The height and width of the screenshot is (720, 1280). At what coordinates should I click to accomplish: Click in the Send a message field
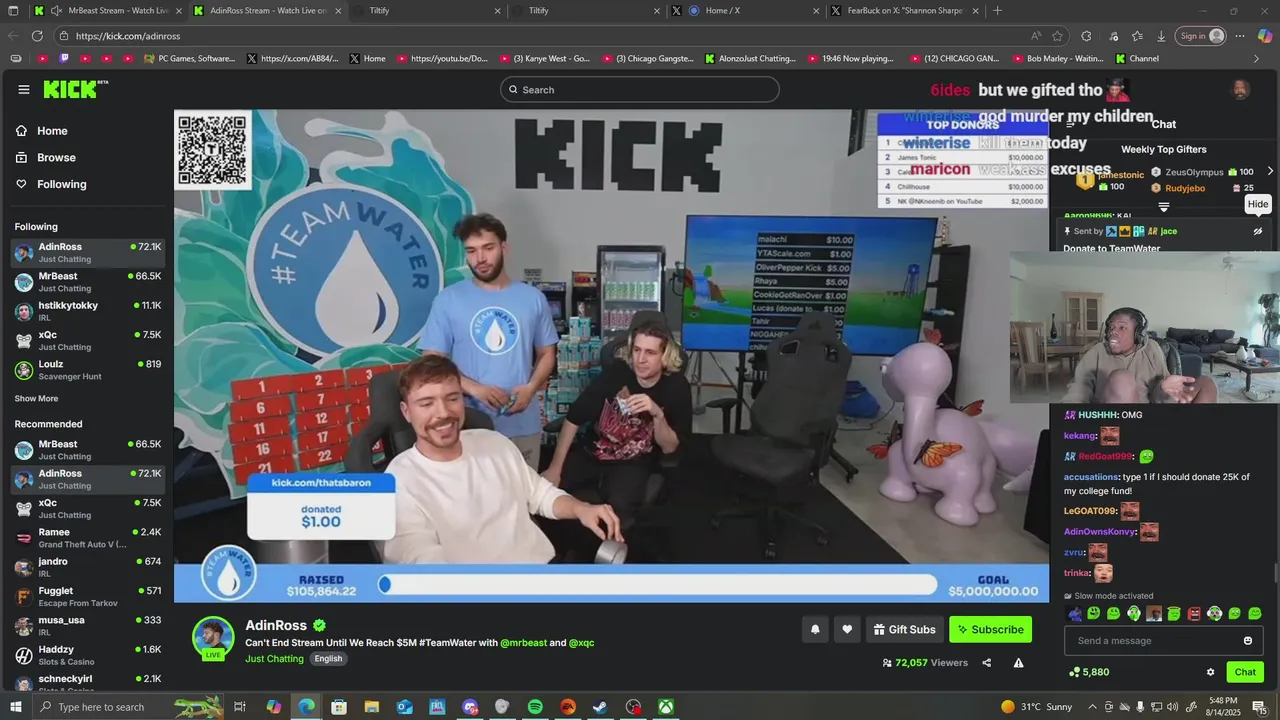1152,641
